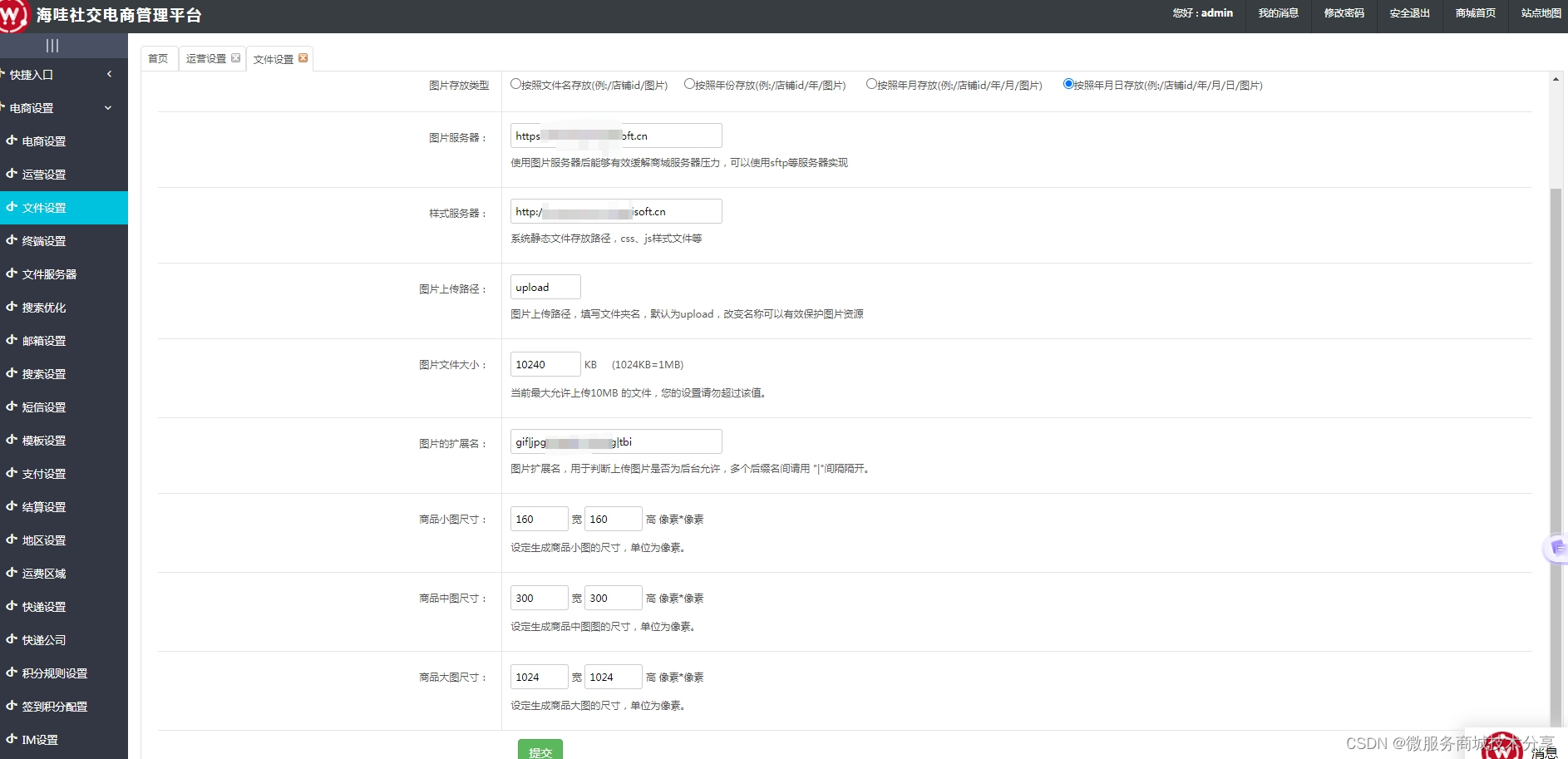Viewport: 1568px width, 759px height.
Task: Close the 文件设置 tab
Action: coord(303,57)
